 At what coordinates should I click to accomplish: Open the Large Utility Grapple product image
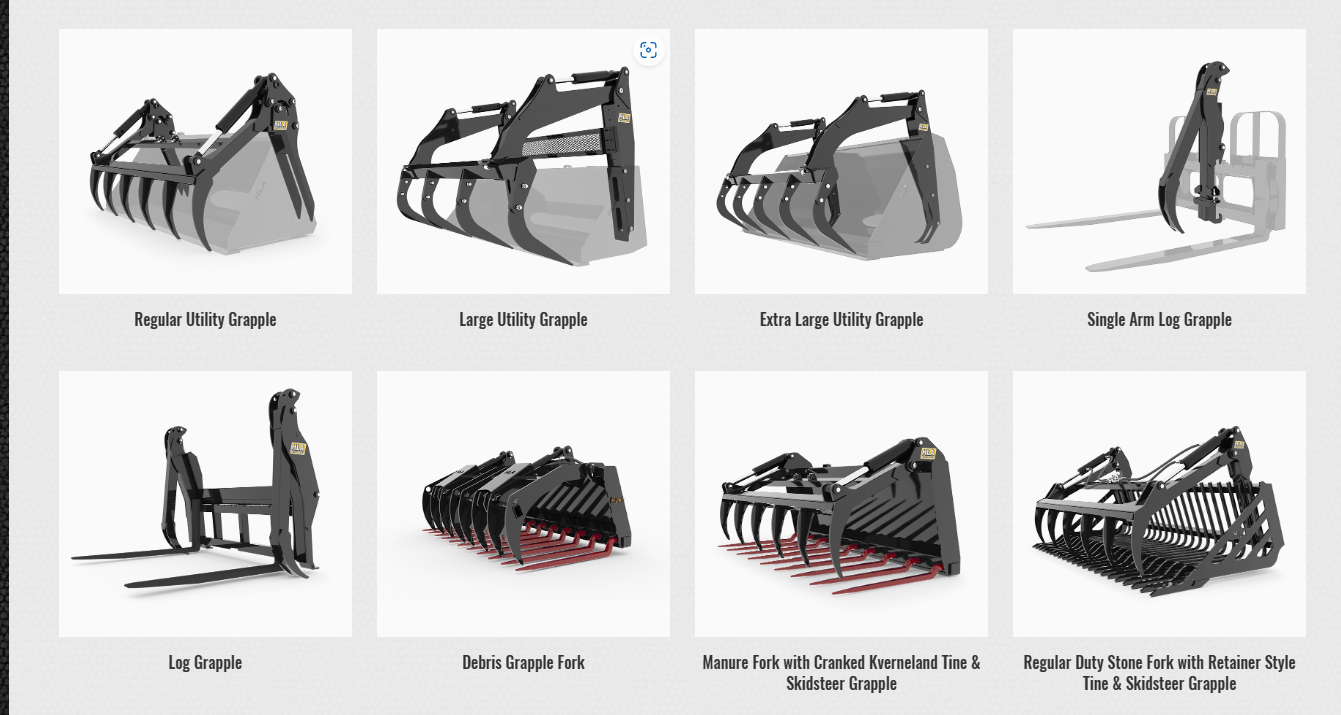[x=523, y=161]
